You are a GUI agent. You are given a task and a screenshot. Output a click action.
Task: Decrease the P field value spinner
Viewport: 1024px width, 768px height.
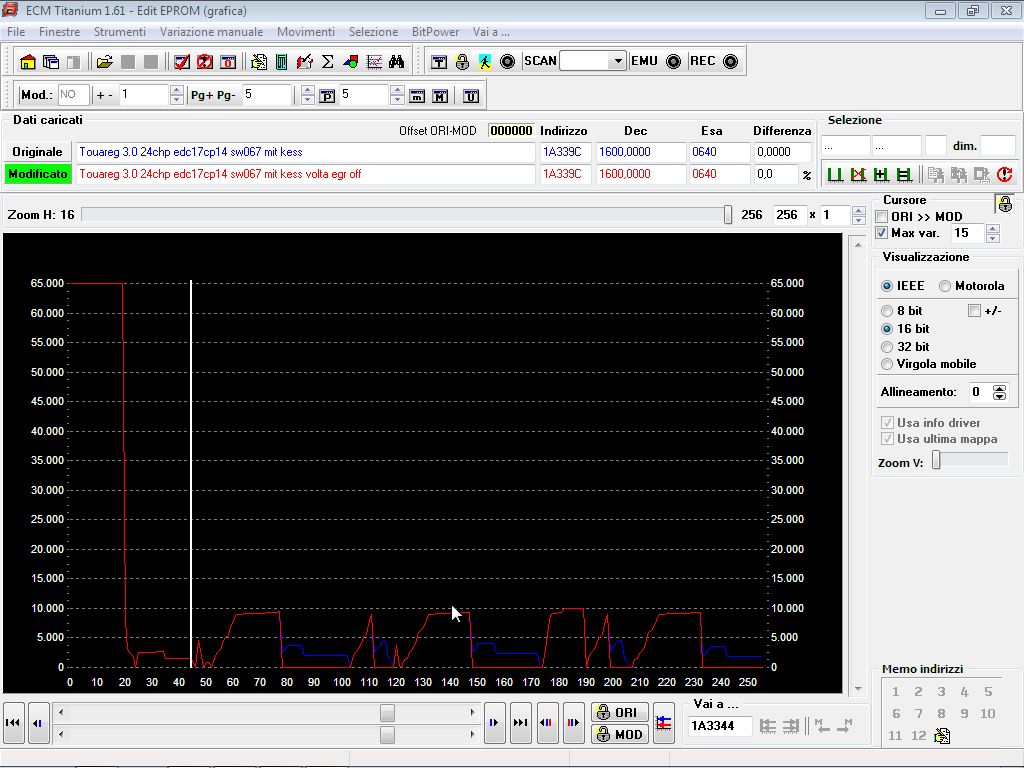click(x=397, y=100)
